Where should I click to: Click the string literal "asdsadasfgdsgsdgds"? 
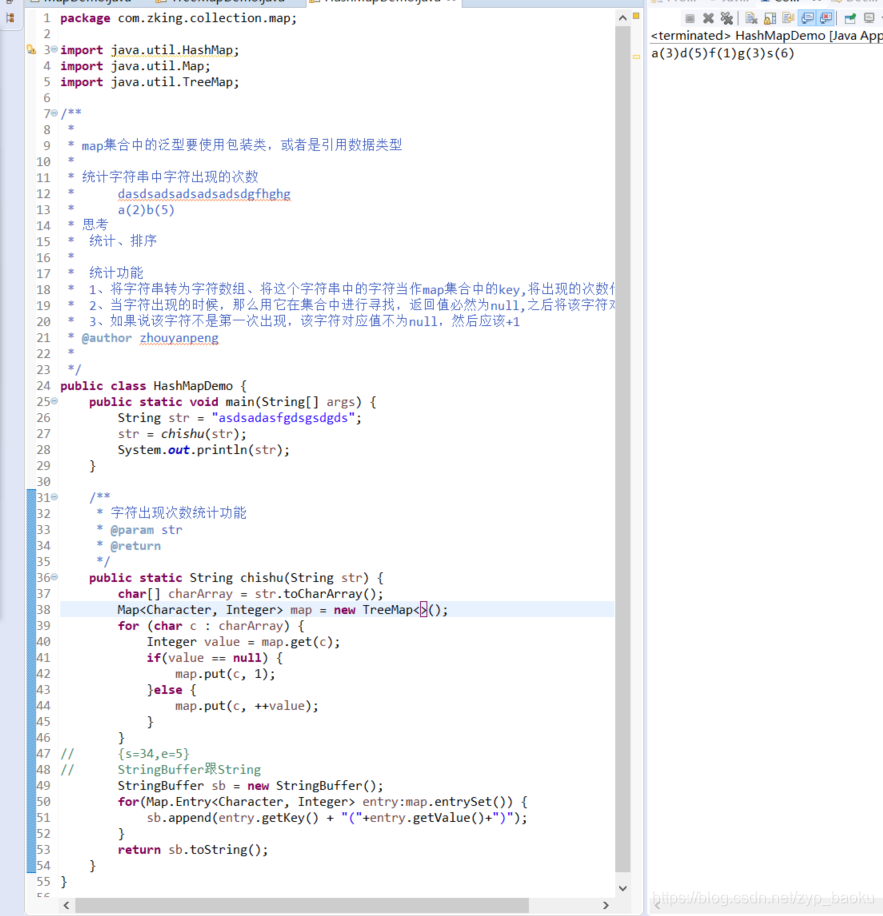click(x=283, y=418)
